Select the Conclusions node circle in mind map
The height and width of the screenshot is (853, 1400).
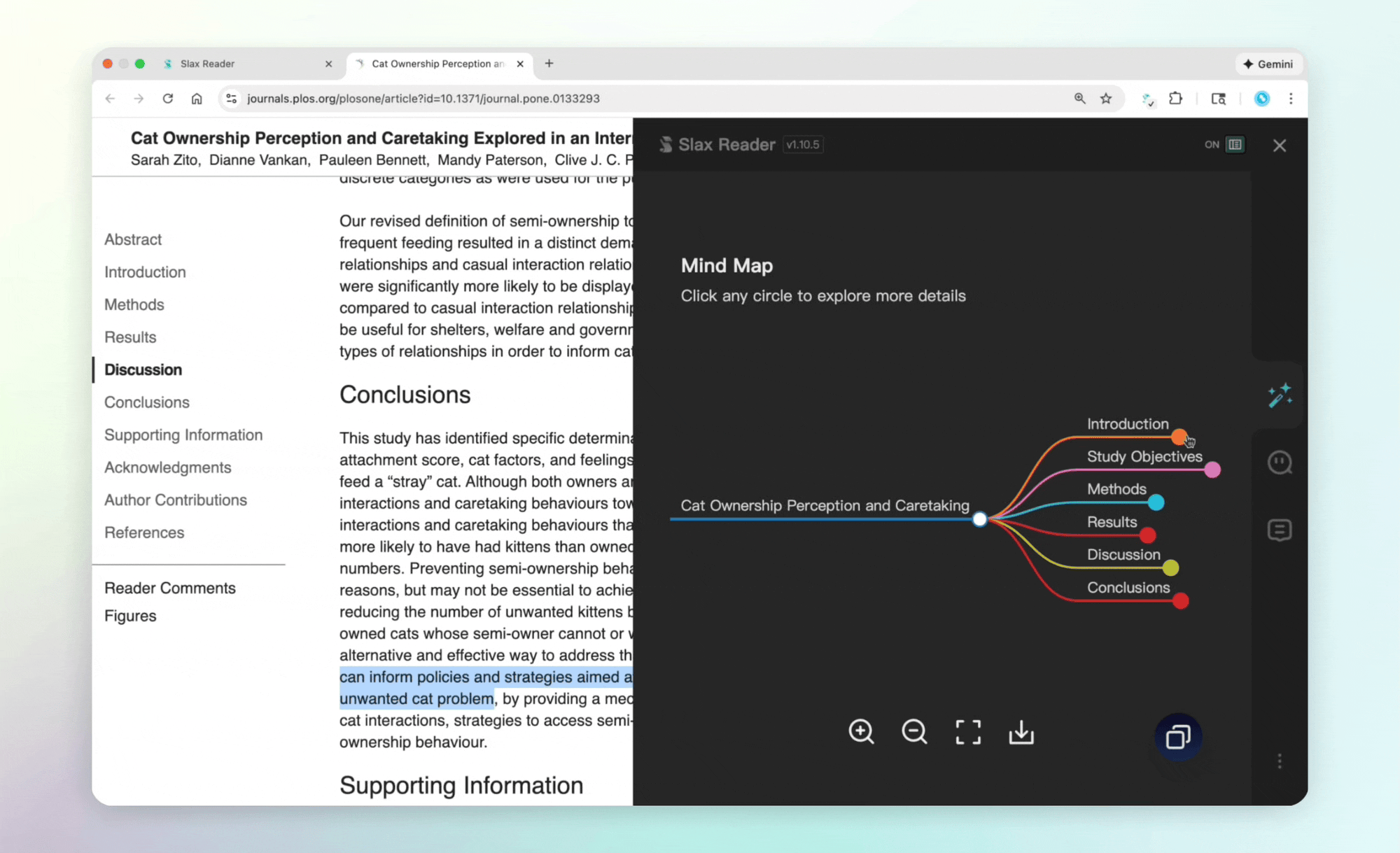pos(1181,600)
